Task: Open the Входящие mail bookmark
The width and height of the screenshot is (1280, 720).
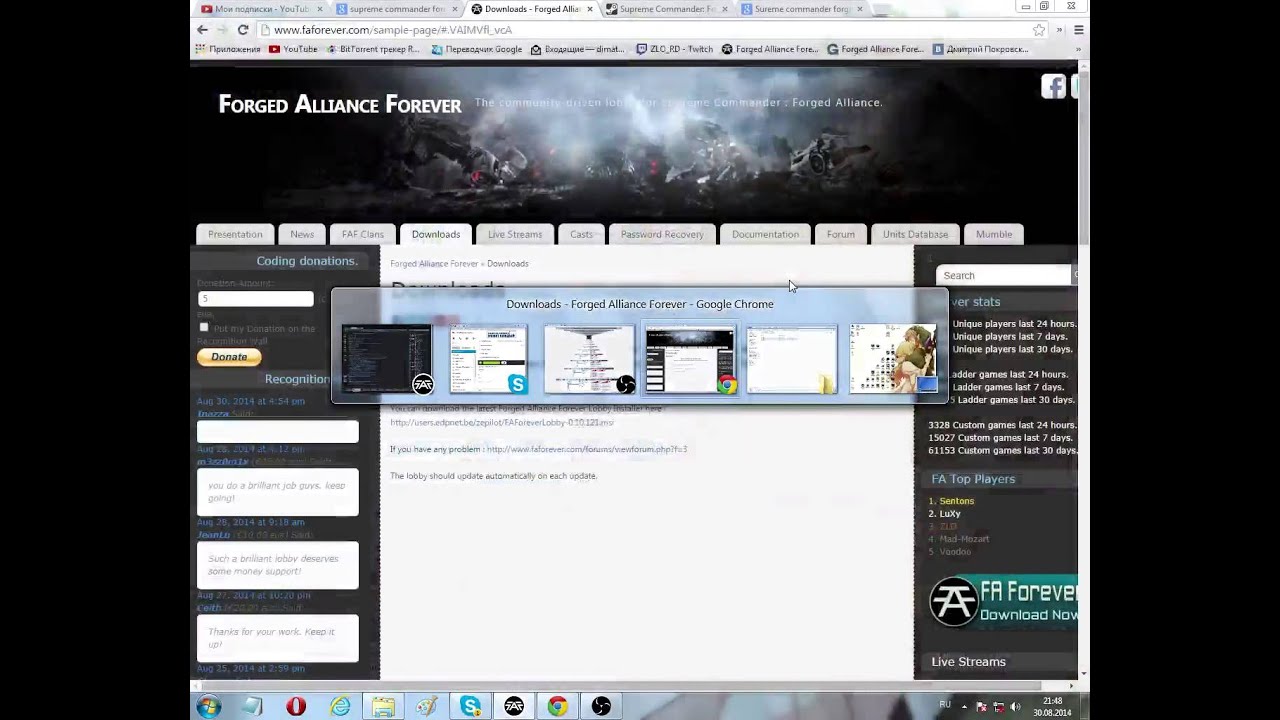Action: pyautogui.click(x=577, y=49)
